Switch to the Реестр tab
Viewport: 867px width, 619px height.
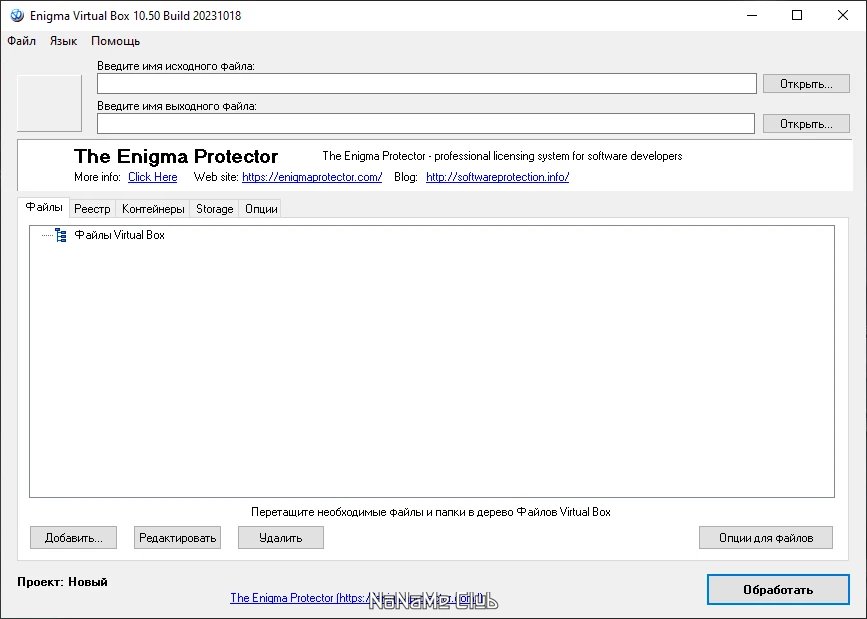92,209
